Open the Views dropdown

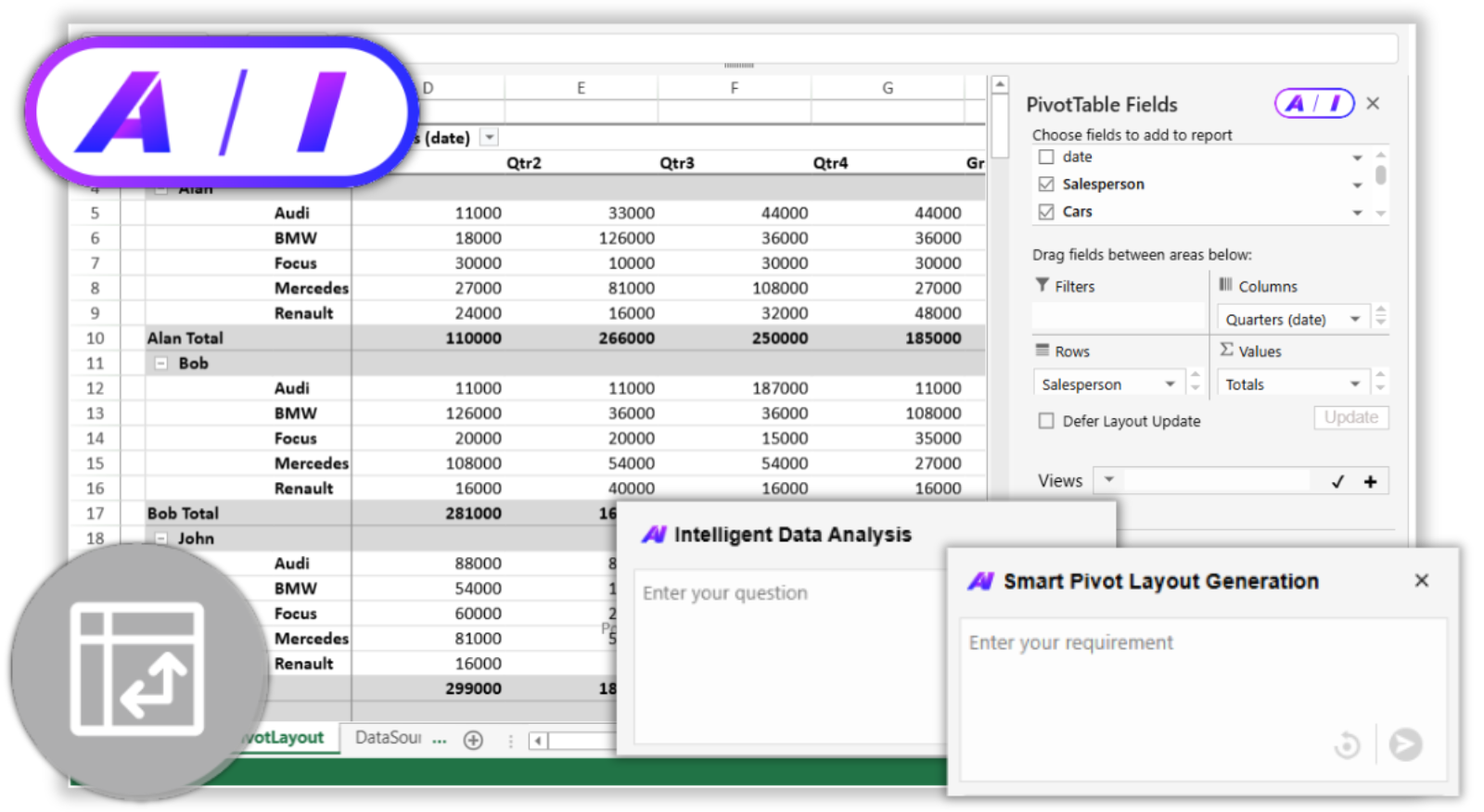point(1108,480)
